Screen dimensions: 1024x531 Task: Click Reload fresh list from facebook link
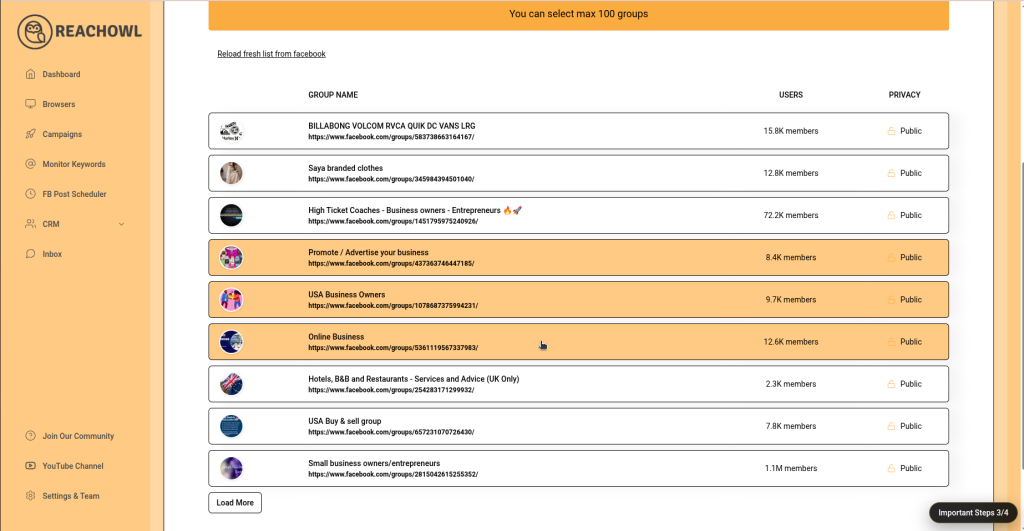271,54
